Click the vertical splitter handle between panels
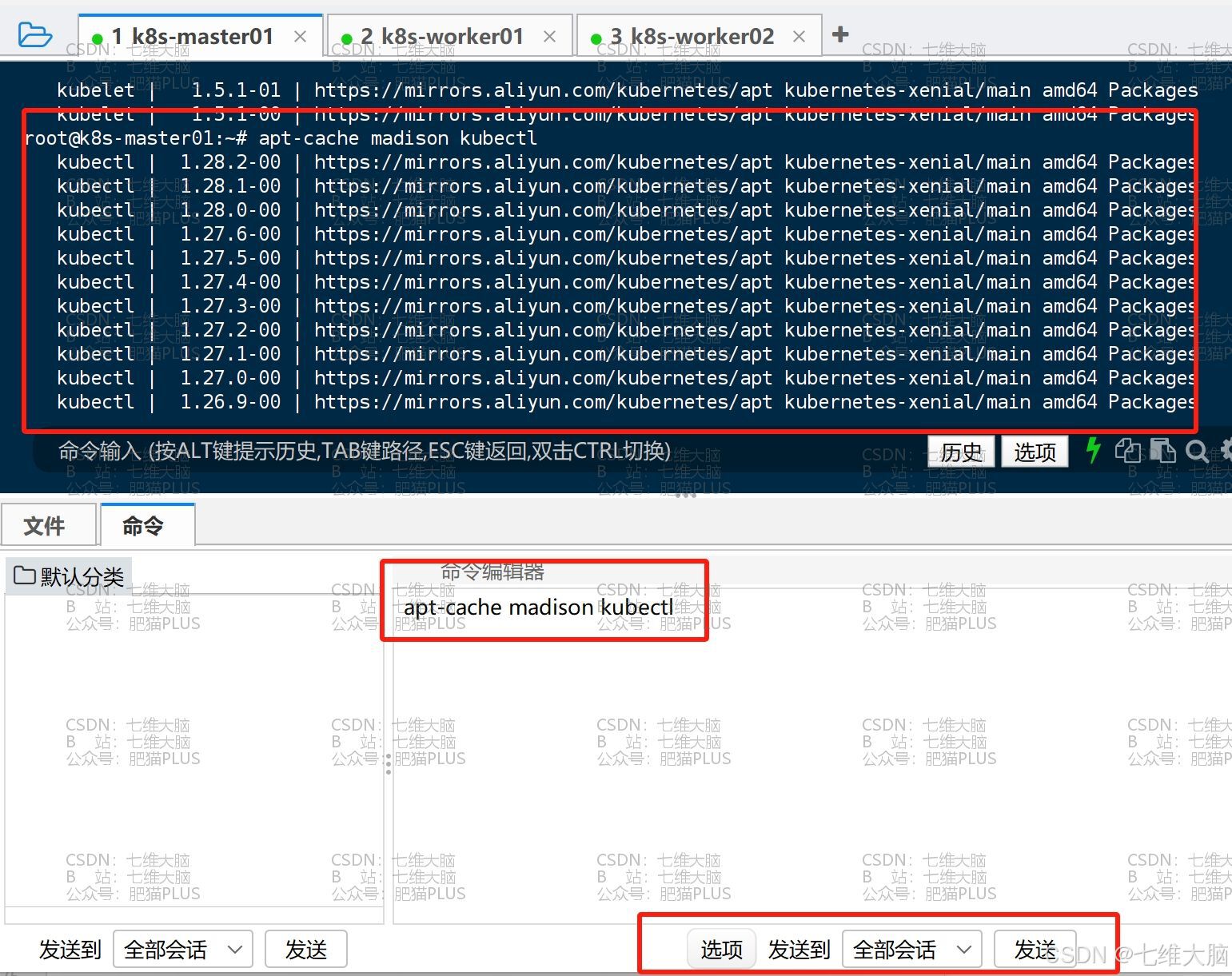This screenshot has width=1232, height=976. [389, 763]
